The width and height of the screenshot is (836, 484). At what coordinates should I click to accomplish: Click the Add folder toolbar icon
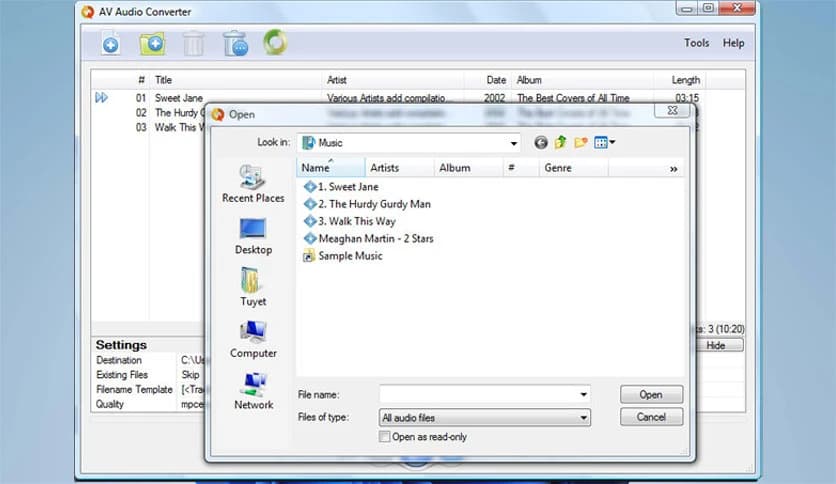pos(152,44)
